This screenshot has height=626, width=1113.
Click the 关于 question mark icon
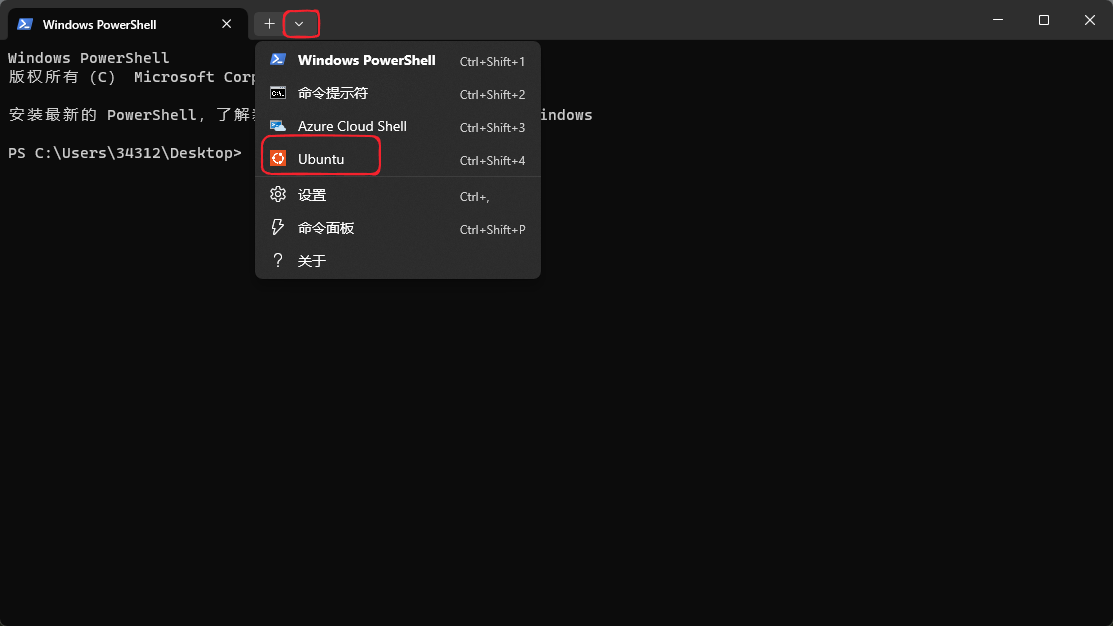coord(278,261)
